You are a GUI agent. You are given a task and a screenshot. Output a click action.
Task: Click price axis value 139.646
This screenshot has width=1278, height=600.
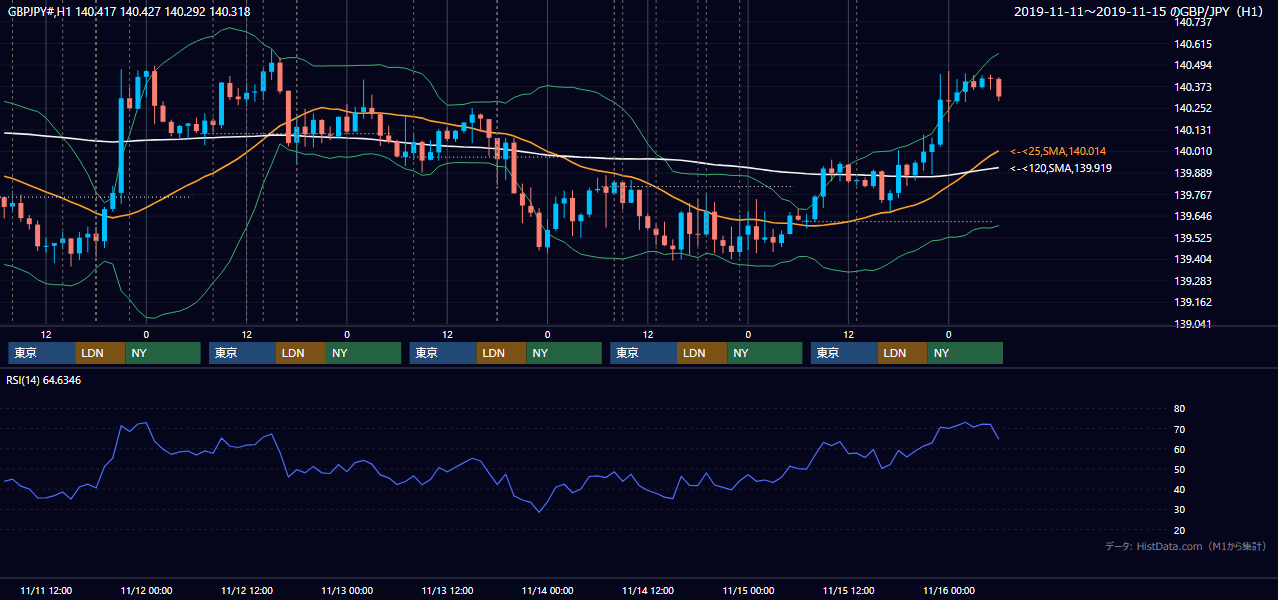tap(1193, 216)
